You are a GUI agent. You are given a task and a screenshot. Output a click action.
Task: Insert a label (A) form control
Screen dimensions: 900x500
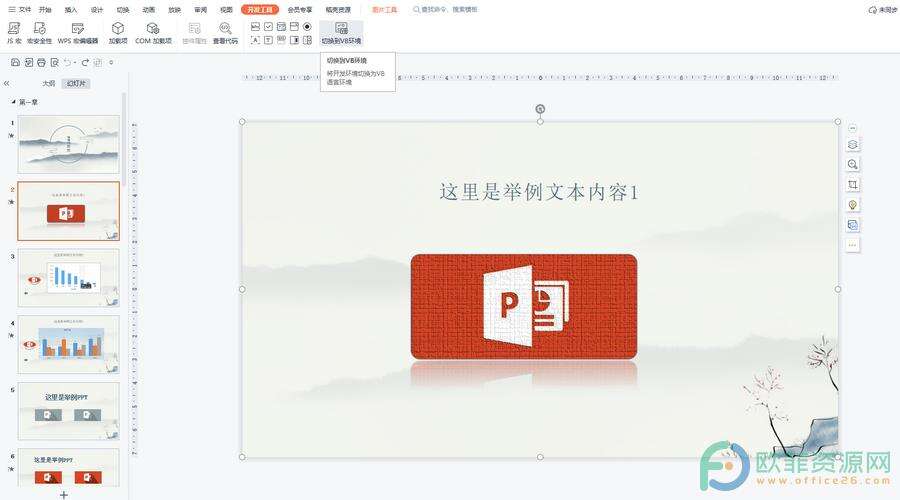point(255,40)
